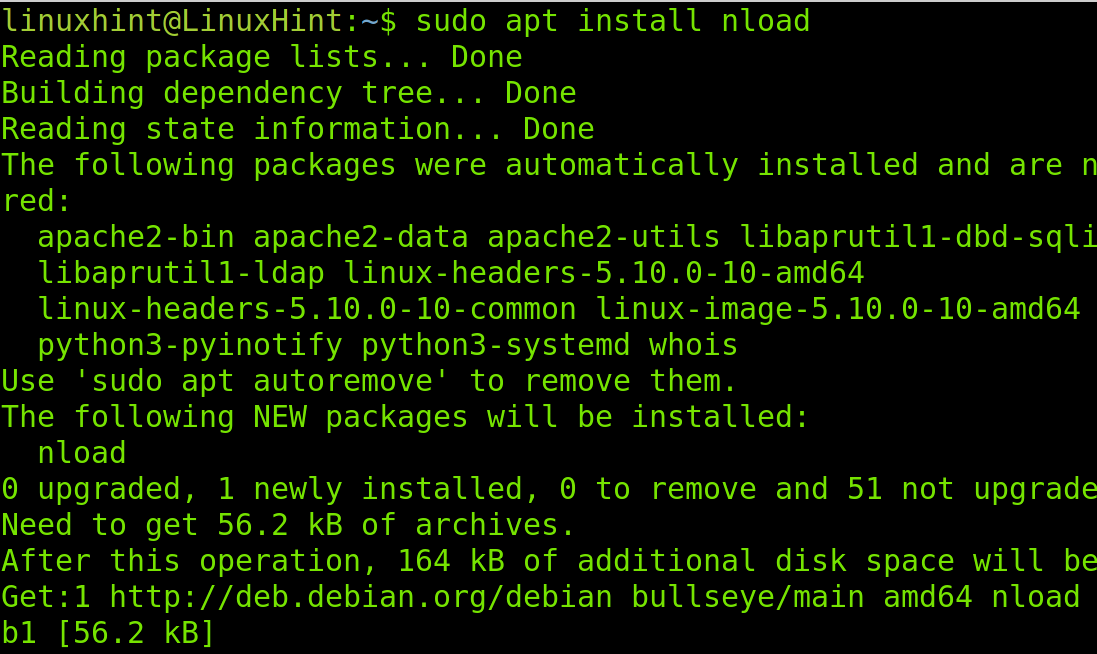Click linux-image-5.10.0-10-amd64 package text
This screenshot has height=654, width=1097.
click(x=837, y=309)
